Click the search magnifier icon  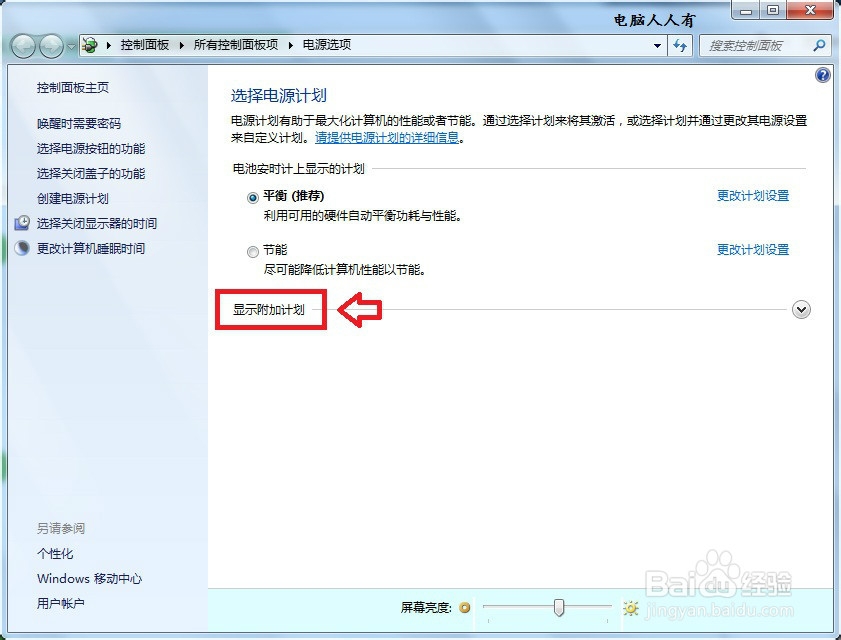(817, 45)
